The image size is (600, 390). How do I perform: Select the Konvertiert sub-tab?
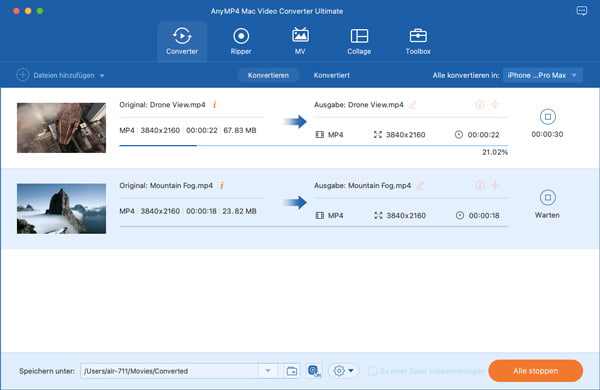[x=331, y=75]
